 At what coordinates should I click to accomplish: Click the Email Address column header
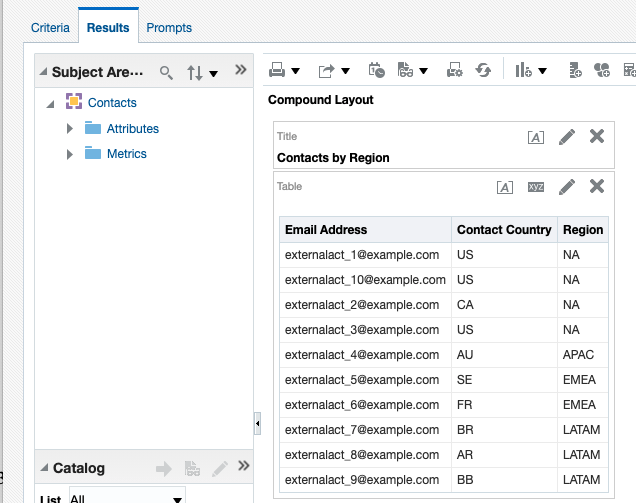(x=365, y=230)
